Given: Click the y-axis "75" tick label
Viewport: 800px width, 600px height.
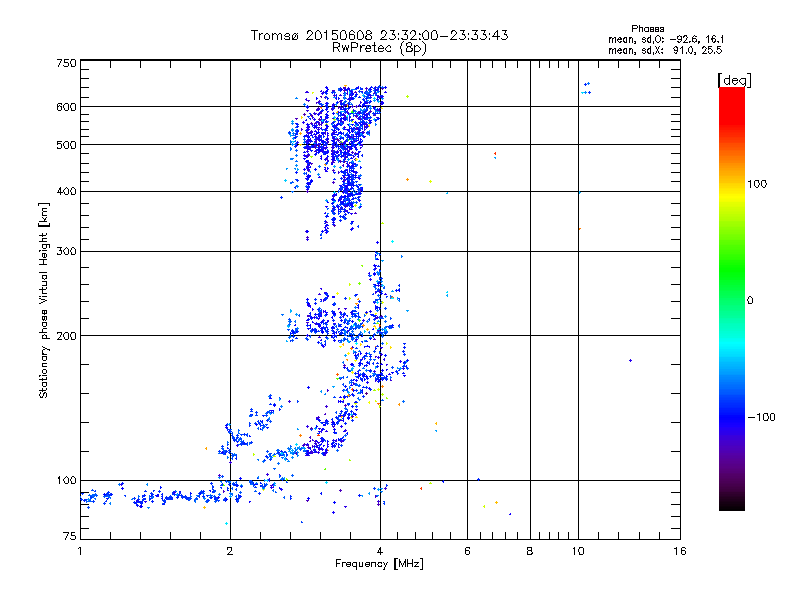Looking at the screenshot, I should click(x=70, y=536).
